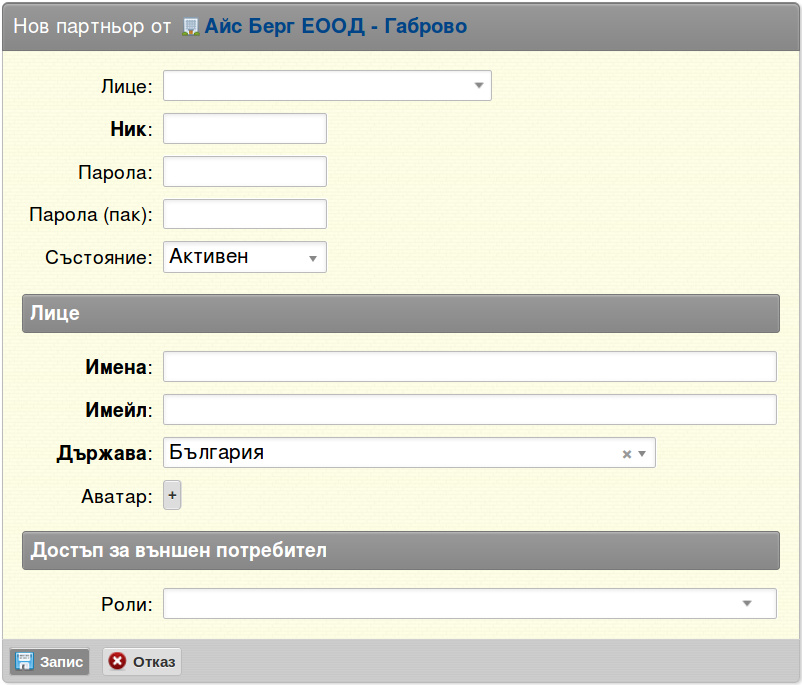Open the Държава country dropdown arrow

click(x=642, y=454)
